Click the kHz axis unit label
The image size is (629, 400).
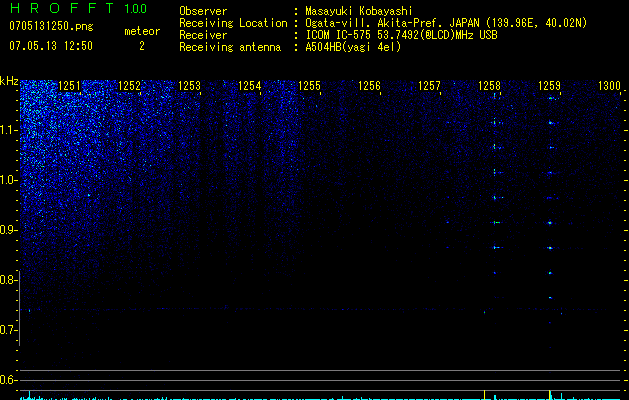coord(9,81)
